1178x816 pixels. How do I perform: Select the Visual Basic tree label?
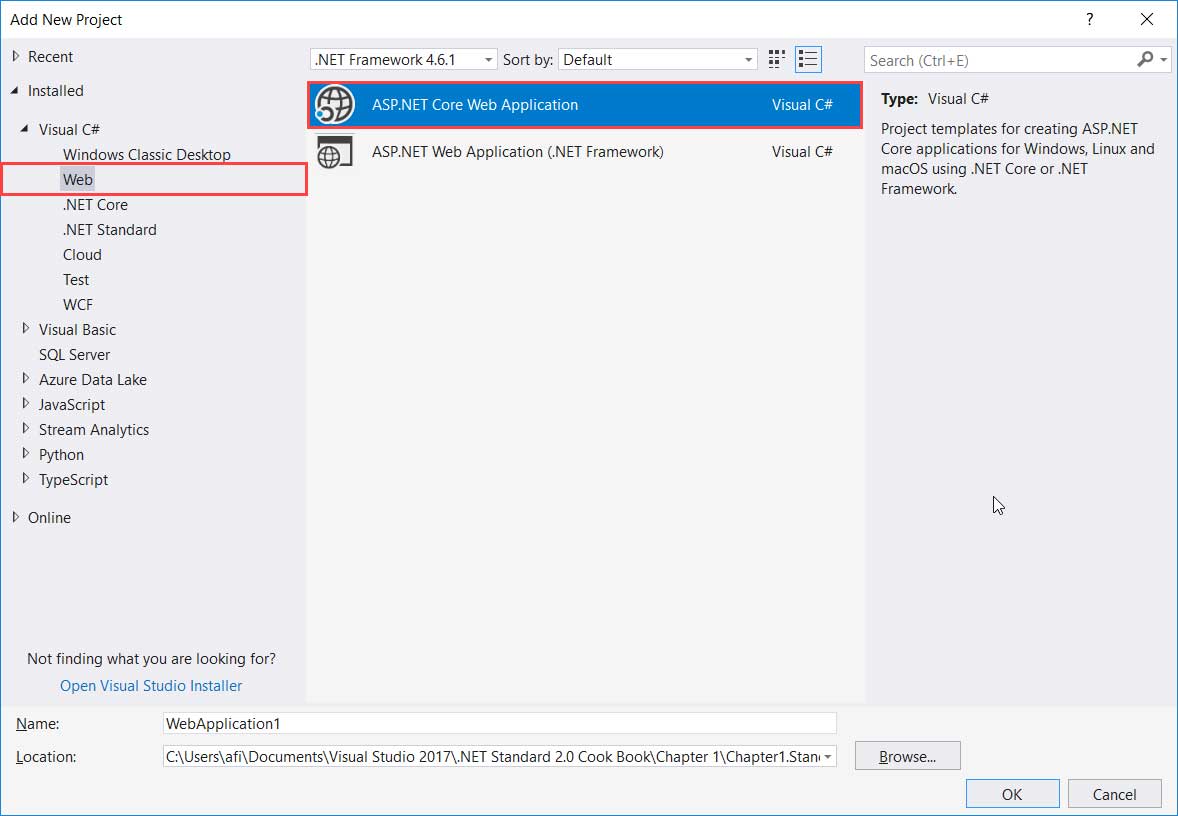(77, 330)
